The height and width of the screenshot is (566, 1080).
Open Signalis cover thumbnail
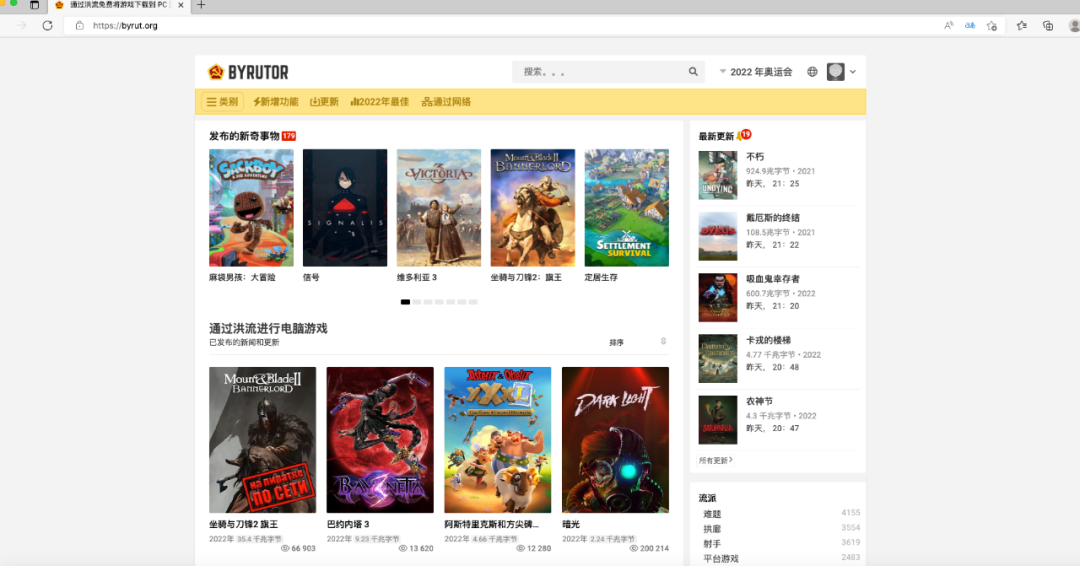coord(345,208)
